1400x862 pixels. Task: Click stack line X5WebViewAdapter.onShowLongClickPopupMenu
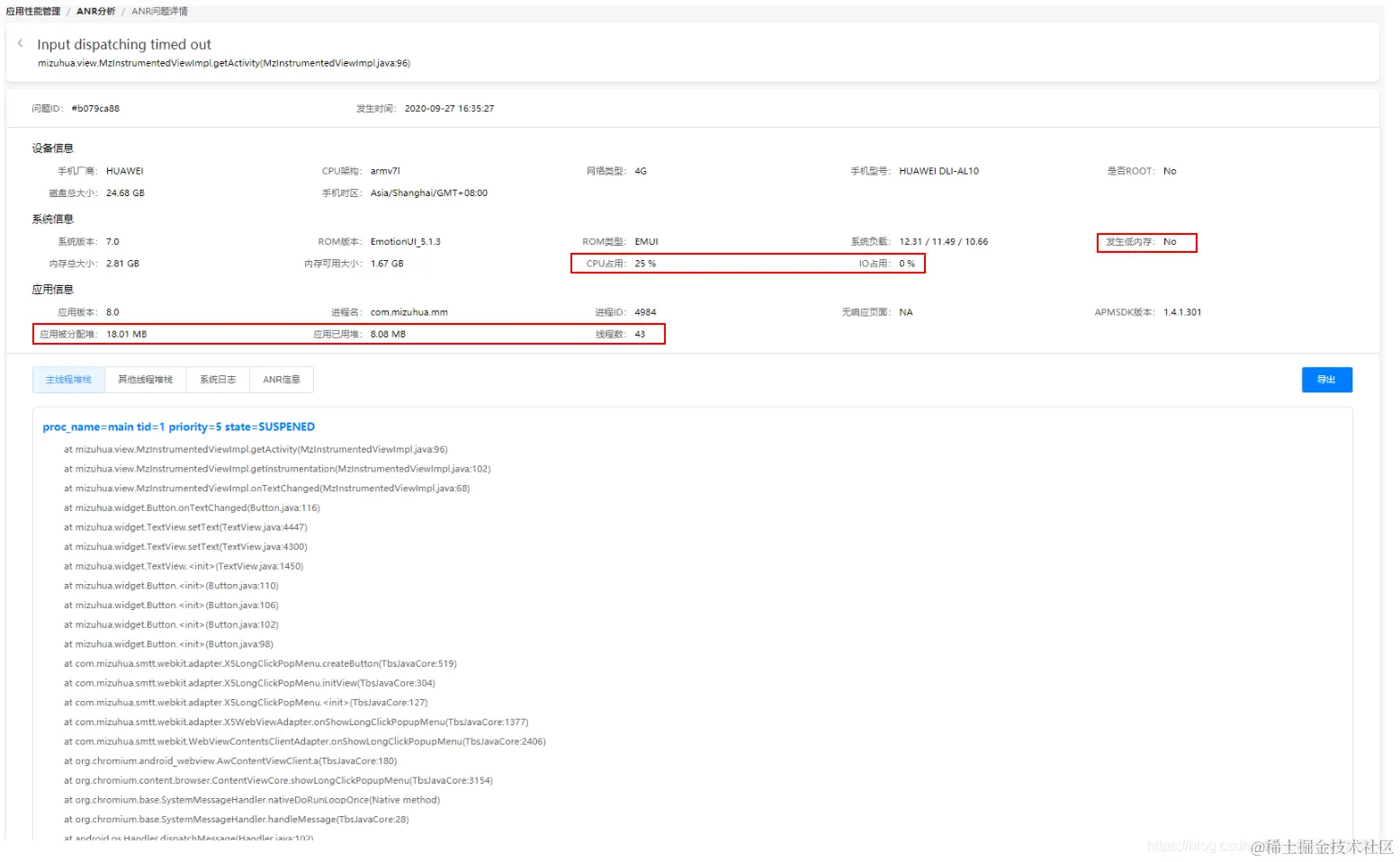click(x=296, y=723)
